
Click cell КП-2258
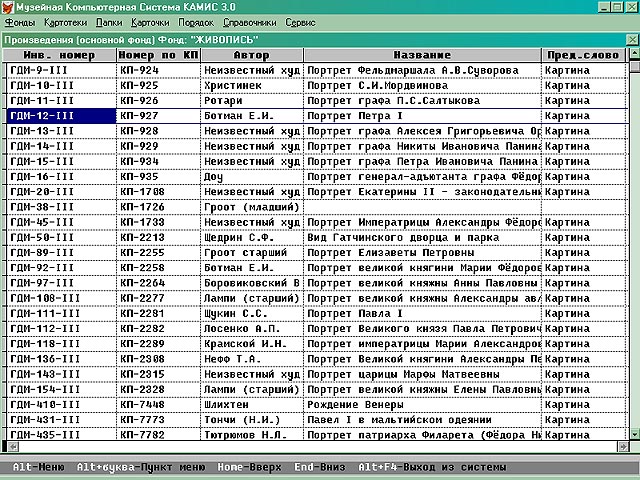158,268
